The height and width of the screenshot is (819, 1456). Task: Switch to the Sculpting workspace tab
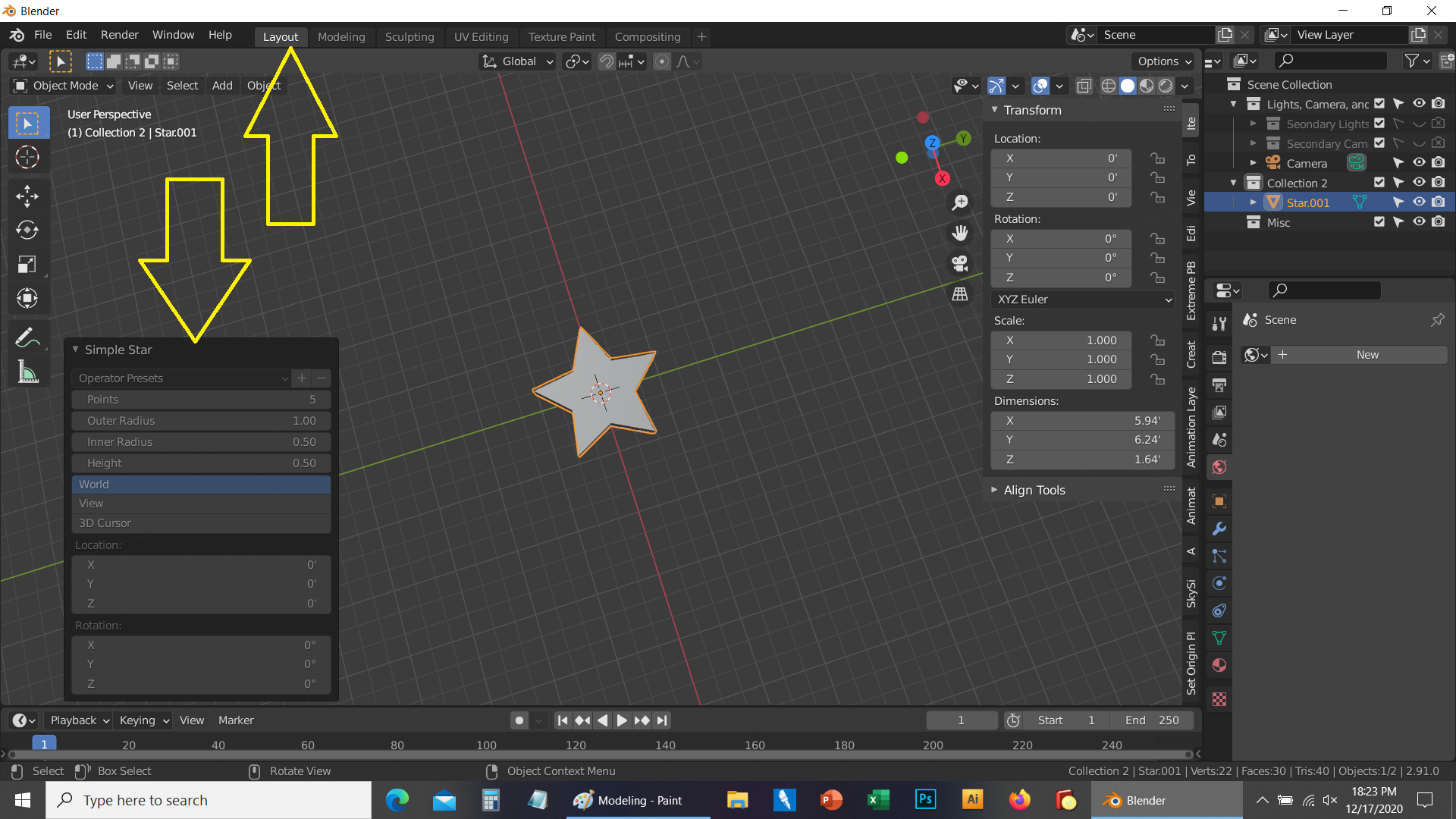pyautogui.click(x=409, y=36)
